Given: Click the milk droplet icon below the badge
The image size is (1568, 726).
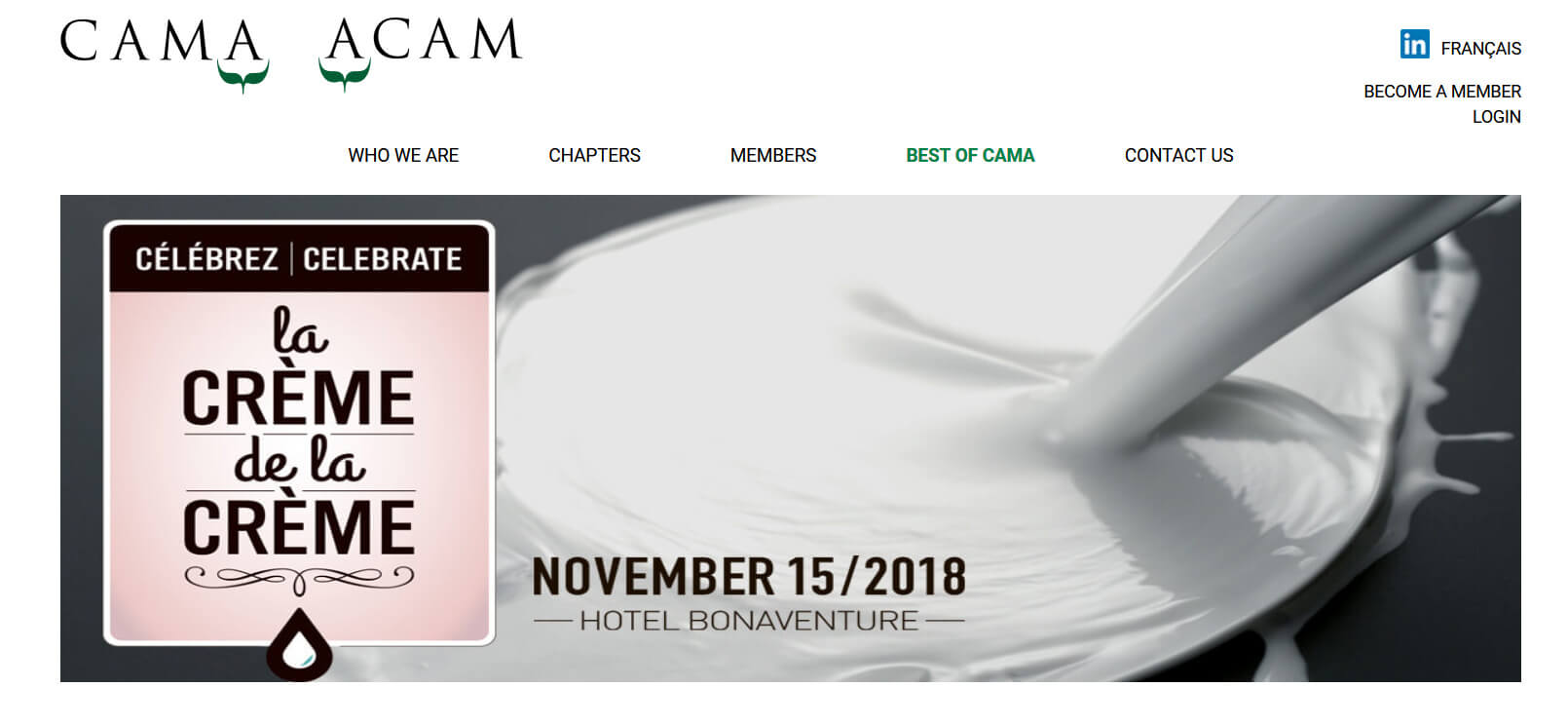Looking at the screenshot, I should click(x=300, y=645).
